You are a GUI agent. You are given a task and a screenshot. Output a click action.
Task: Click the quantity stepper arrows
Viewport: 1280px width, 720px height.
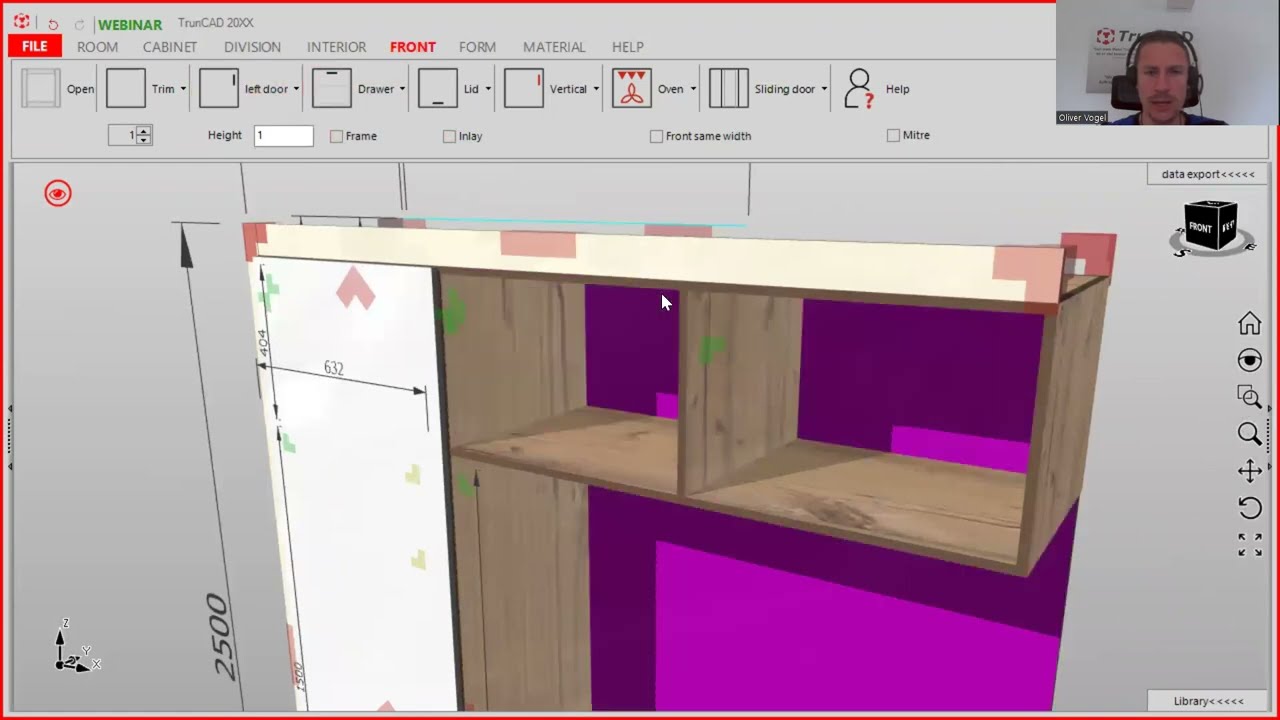144,135
